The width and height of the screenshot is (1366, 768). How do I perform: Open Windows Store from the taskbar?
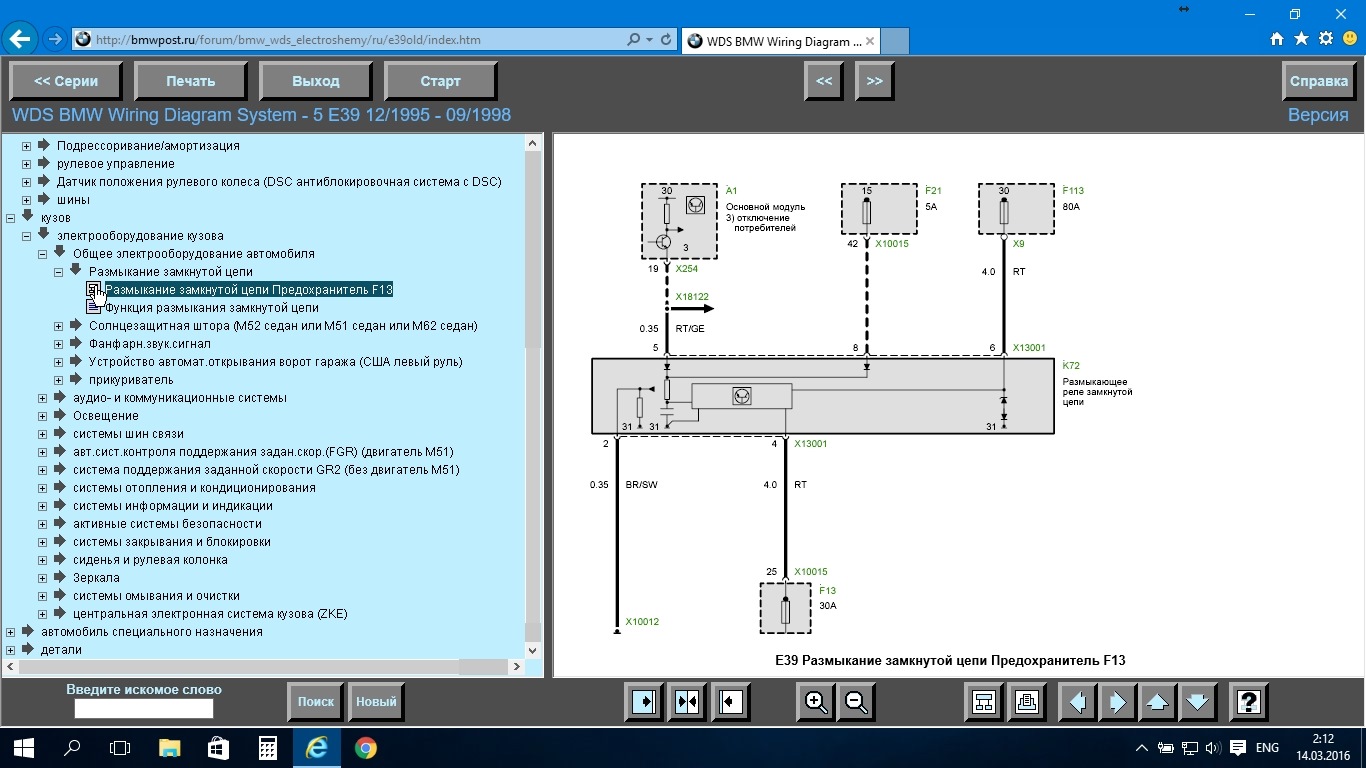218,748
